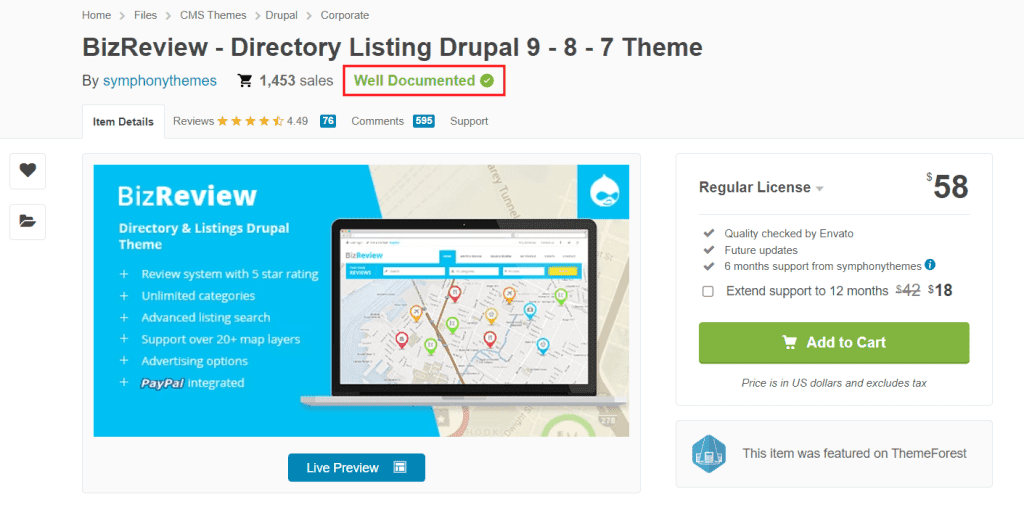Switch to the Reviews tab
1024x505 pixels.
tap(193, 121)
